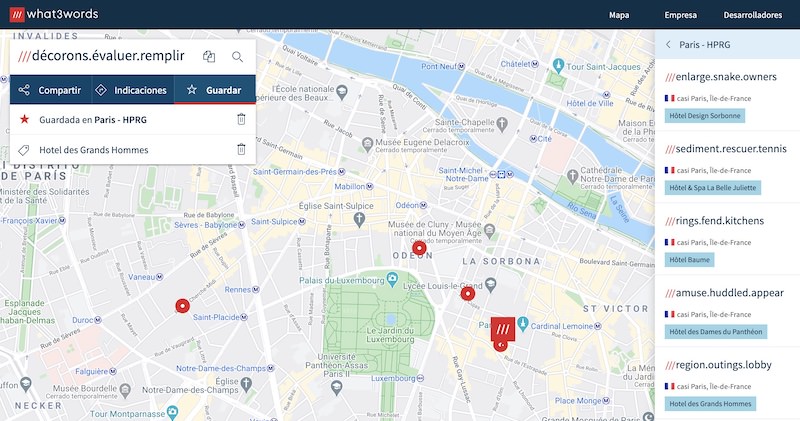Click the Palais du Luxembourg camera icon
800x421 pixels.
[392, 279]
